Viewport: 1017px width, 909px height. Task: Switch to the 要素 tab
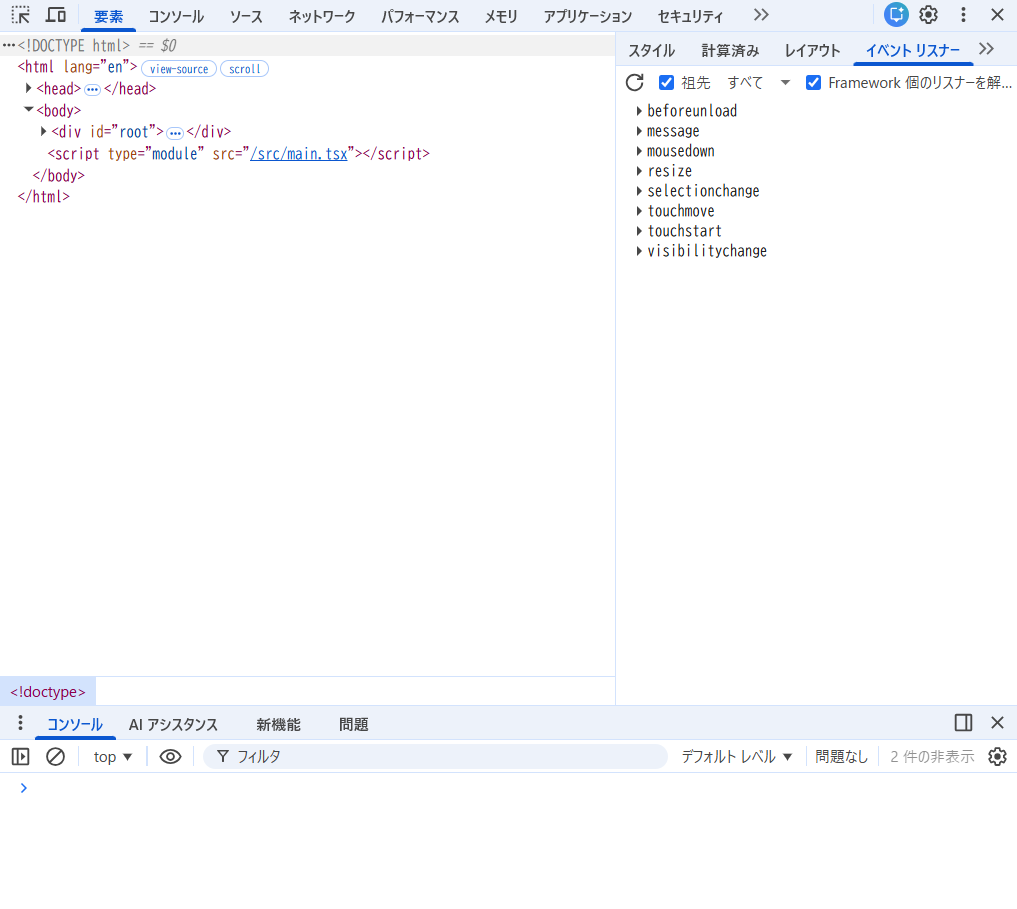(x=108, y=16)
